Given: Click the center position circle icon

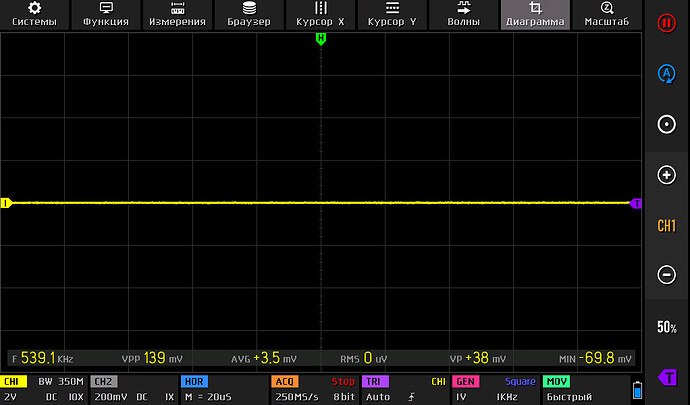Looking at the screenshot, I should pos(666,124).
